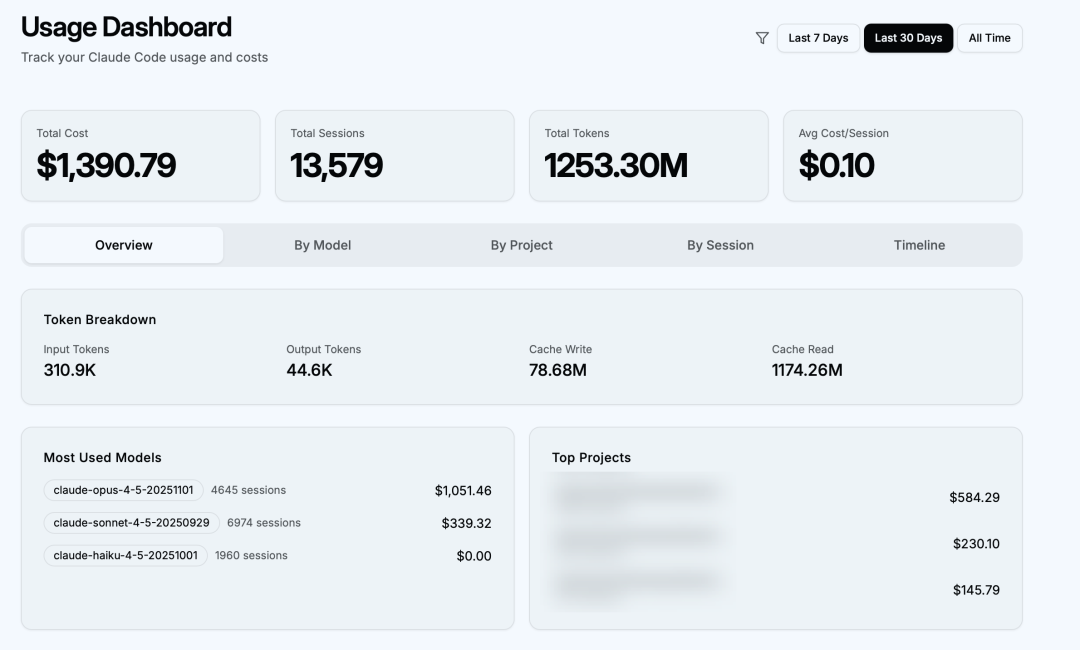The width and height of the screenshot is (1080, 650).
Task: View the By Session tab
Action: (x=722, y=244)
